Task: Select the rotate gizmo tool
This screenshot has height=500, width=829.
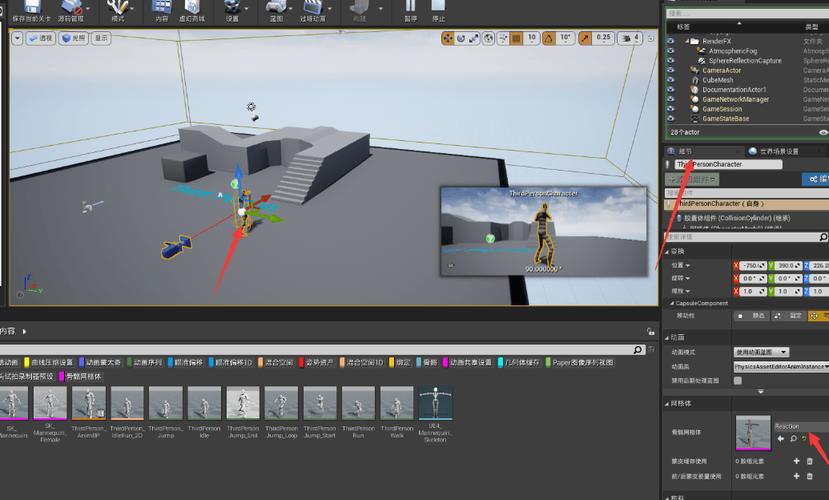Action: (460, 38)
